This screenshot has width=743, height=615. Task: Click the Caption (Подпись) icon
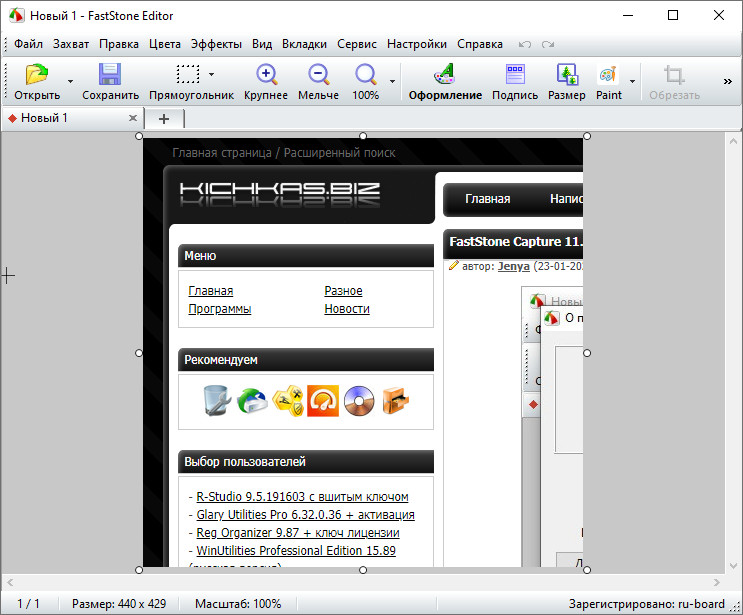click(515, 75)
